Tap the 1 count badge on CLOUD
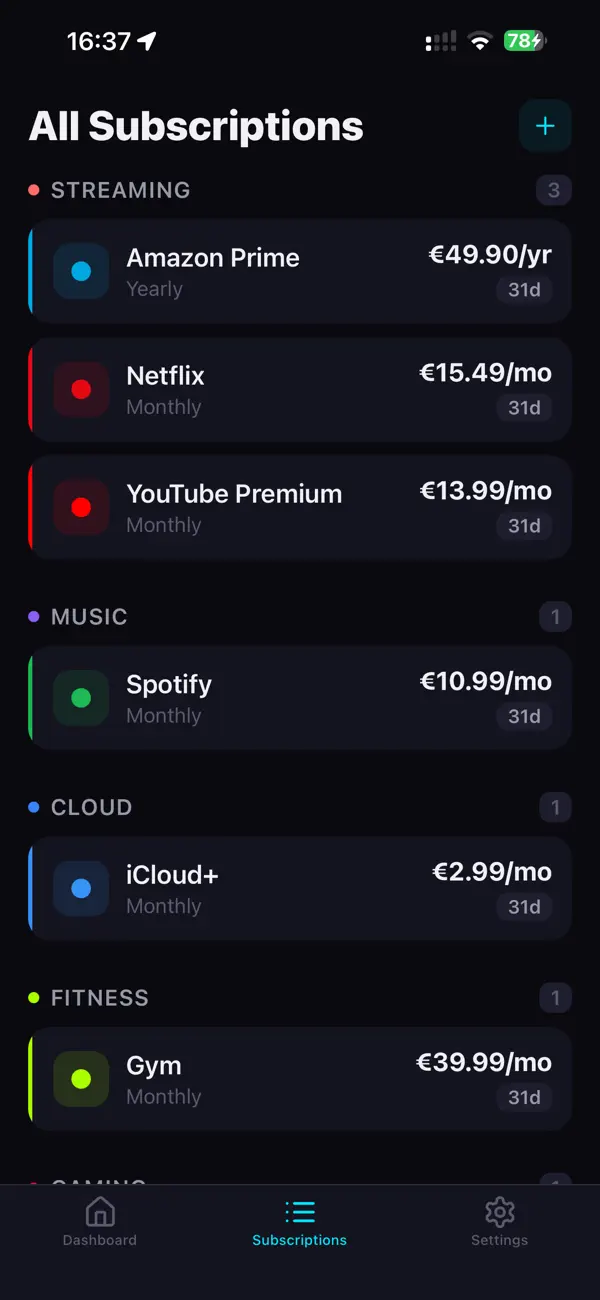The image size is (600, 1300). [555, 807]
